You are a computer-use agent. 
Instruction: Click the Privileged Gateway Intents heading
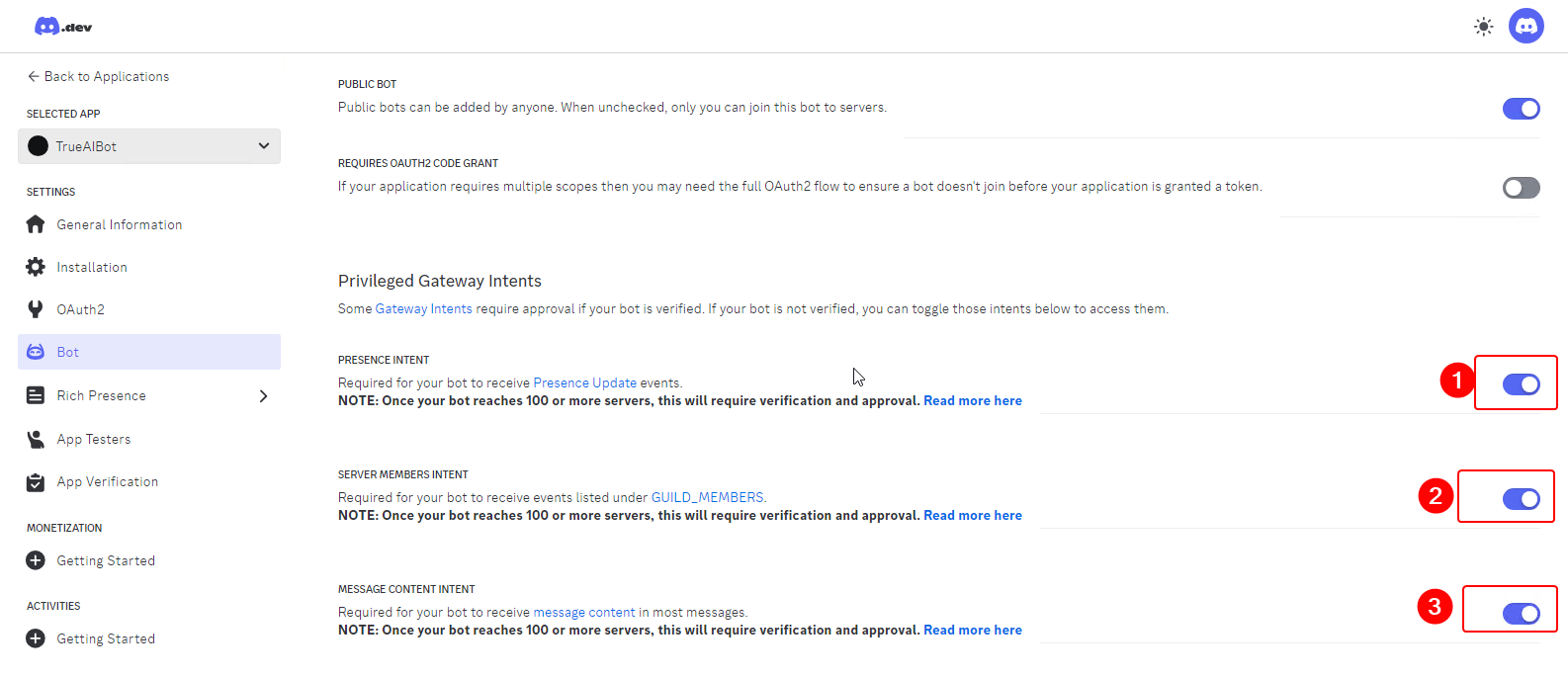pos(440,281)
